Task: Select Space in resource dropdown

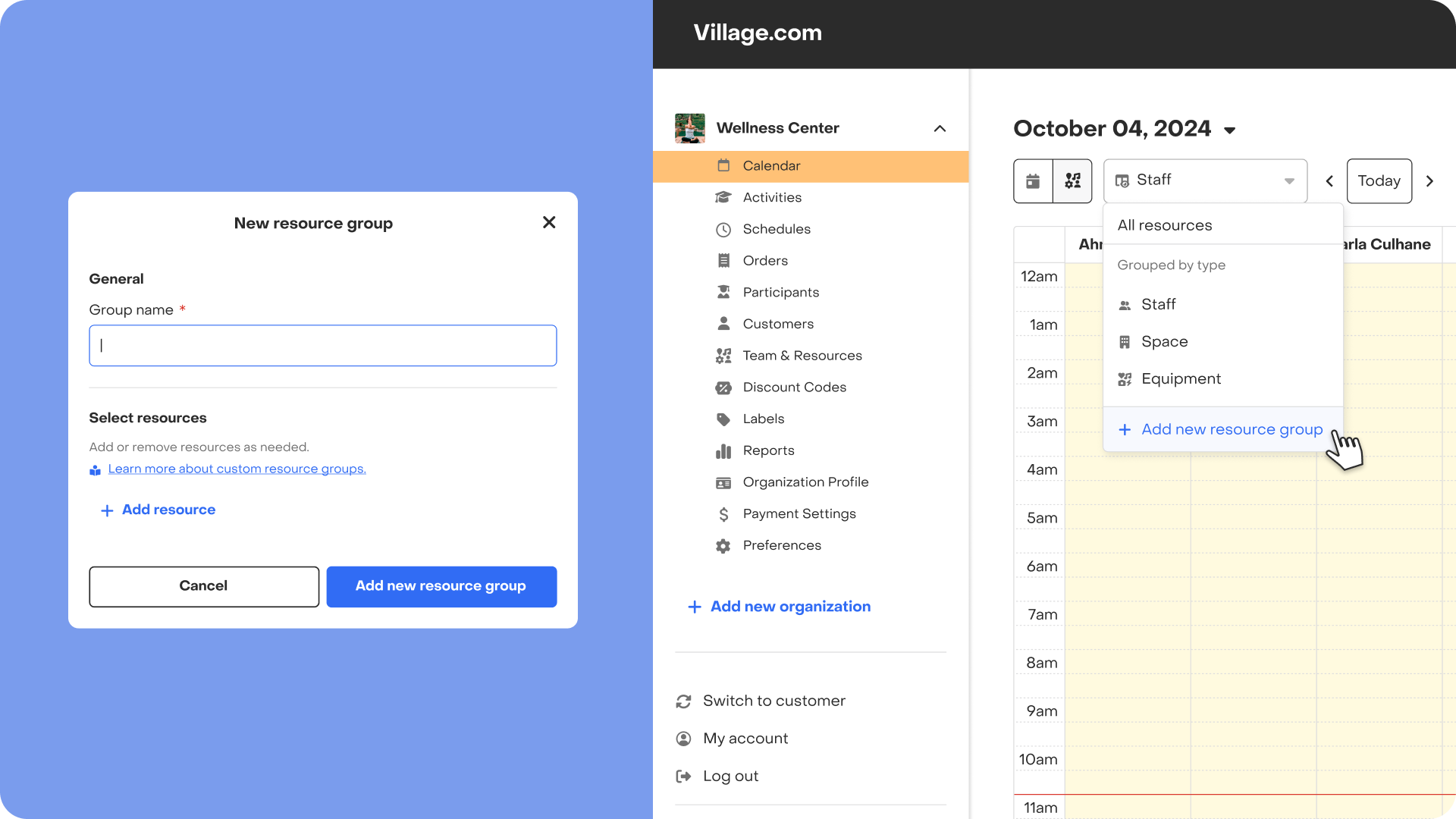Action: (1222, 342)
